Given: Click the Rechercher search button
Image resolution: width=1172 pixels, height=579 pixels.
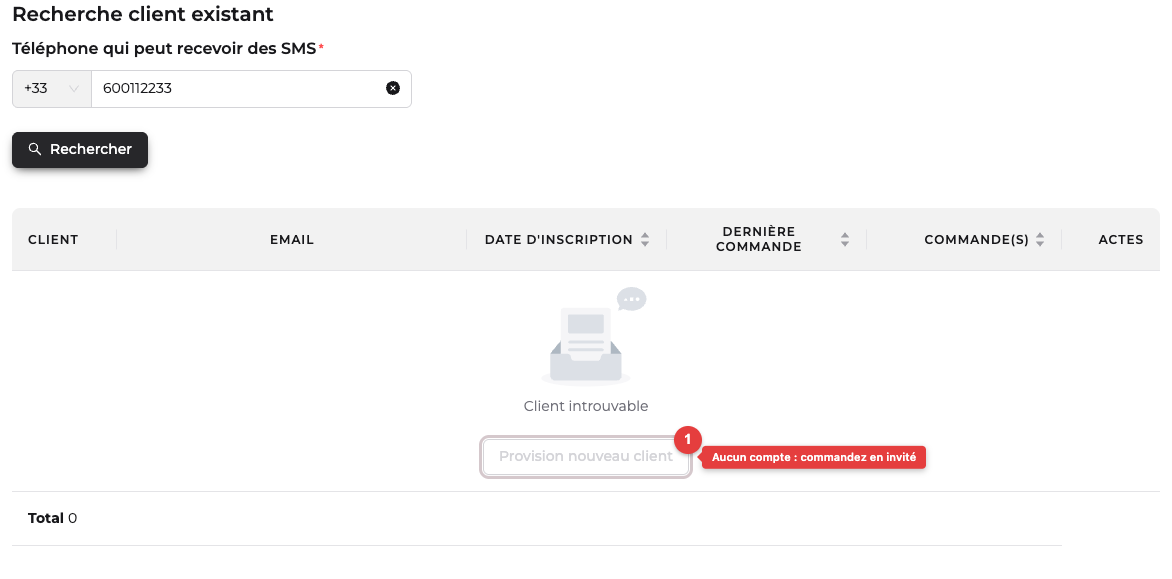Looking at the screenshot, I should [80, 149].
